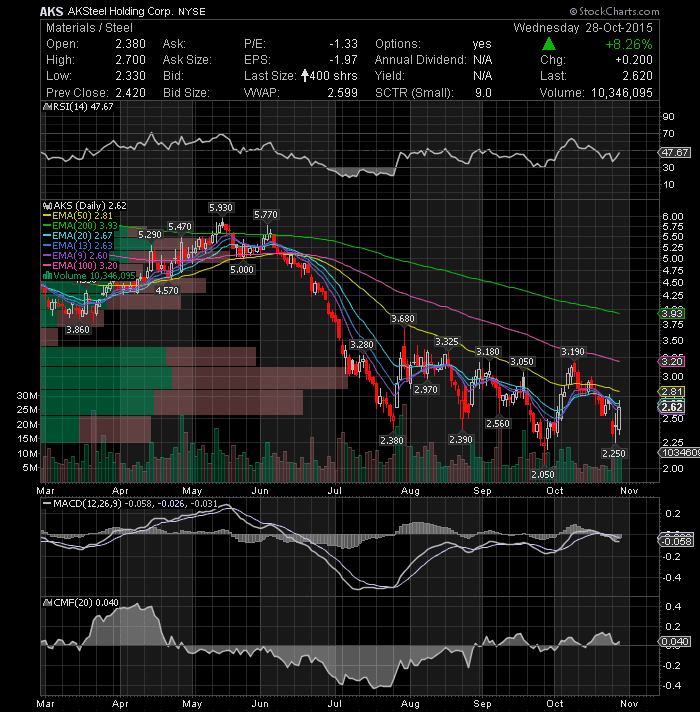The height and width of the screenshot is (712, 700).
Task: Click the AKS ticker symbol in the title
Action: 51,11
